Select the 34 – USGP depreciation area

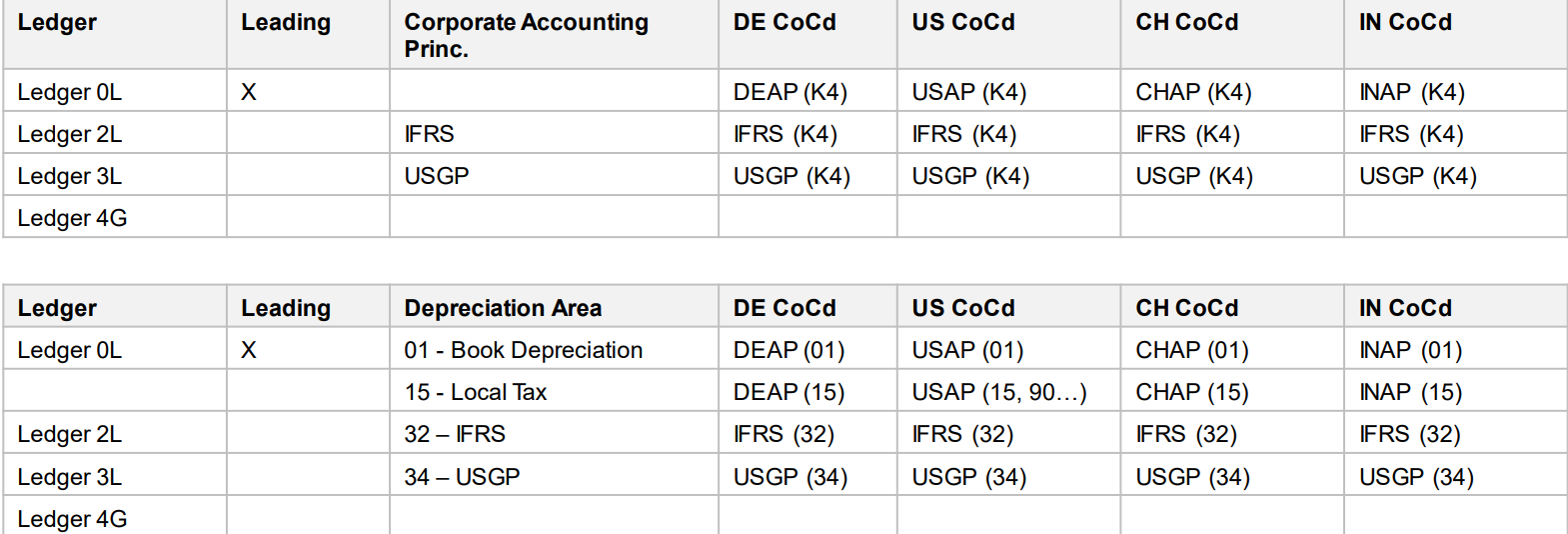pos(462,477)
